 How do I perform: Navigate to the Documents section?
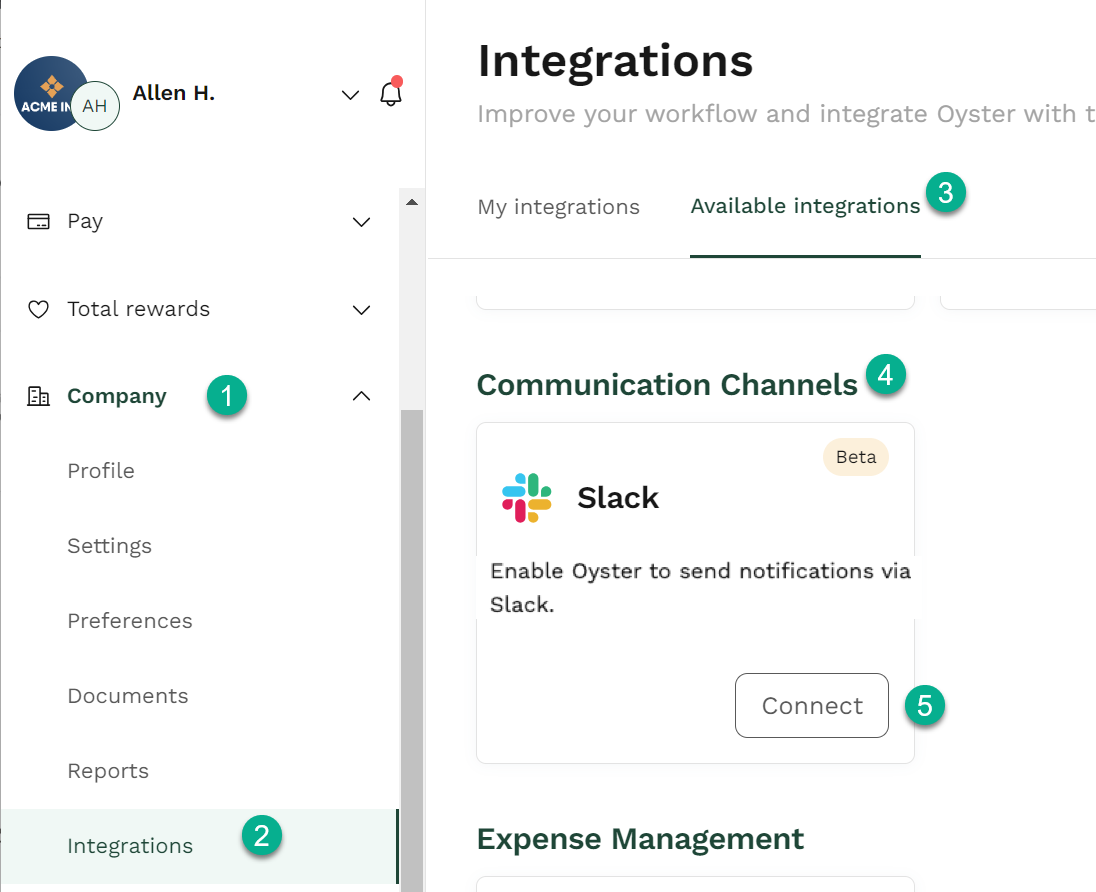(x=127, y=695)
